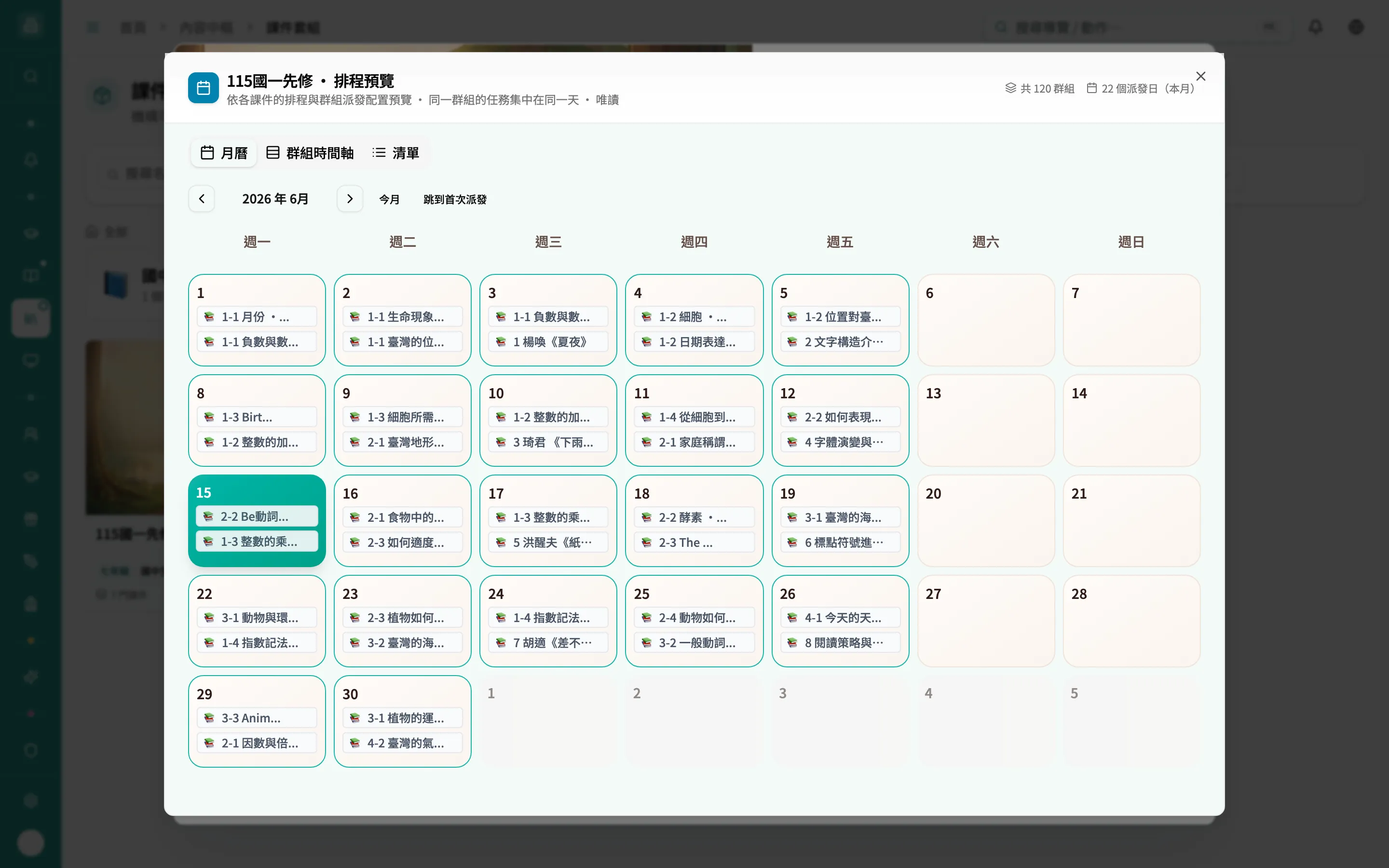Screen dimensions: 1389x868
Task: Click 跳到首次派發 button
Action: click(455, 199)
